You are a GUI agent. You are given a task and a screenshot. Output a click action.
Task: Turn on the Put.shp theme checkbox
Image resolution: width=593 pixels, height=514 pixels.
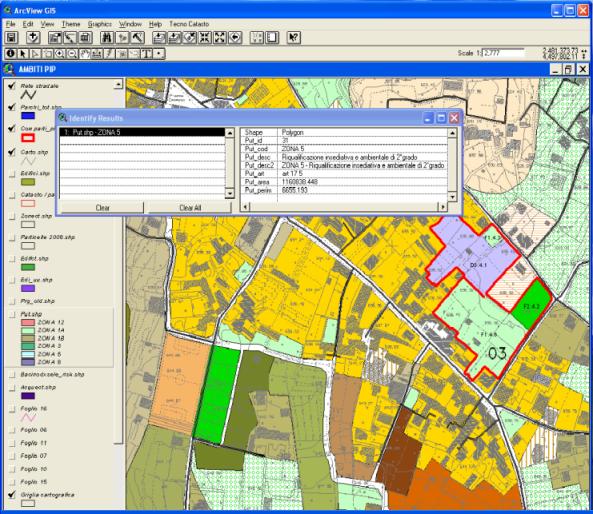12,314
